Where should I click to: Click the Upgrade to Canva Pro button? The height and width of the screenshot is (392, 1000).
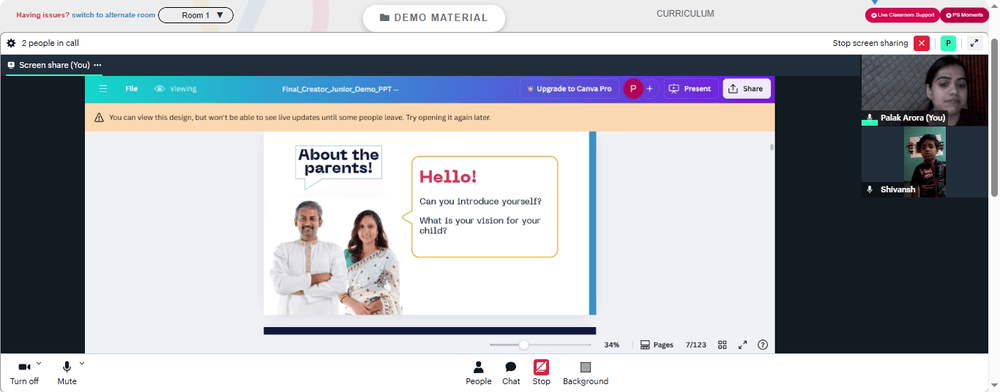pyautogui.click(x=569, y=89)
